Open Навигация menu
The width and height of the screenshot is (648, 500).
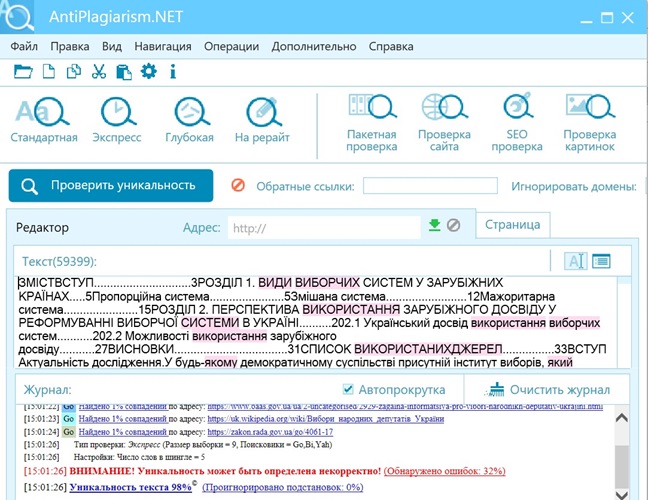click(163, 46)
